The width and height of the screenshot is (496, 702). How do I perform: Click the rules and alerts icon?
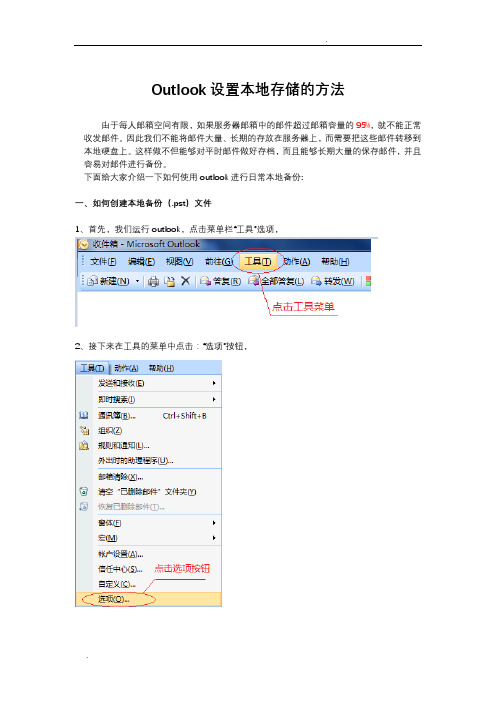(84, 445)
